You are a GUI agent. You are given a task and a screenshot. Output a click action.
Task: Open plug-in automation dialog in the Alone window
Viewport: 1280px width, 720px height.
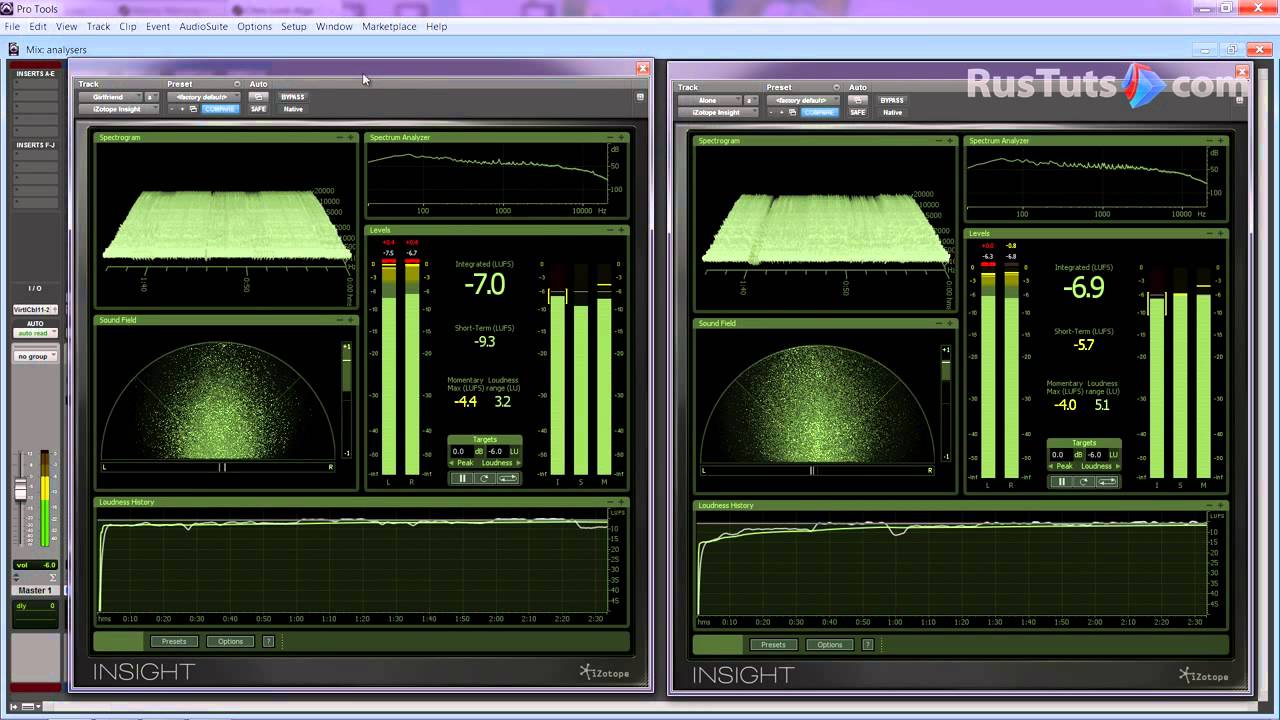[x=858, y=101]
